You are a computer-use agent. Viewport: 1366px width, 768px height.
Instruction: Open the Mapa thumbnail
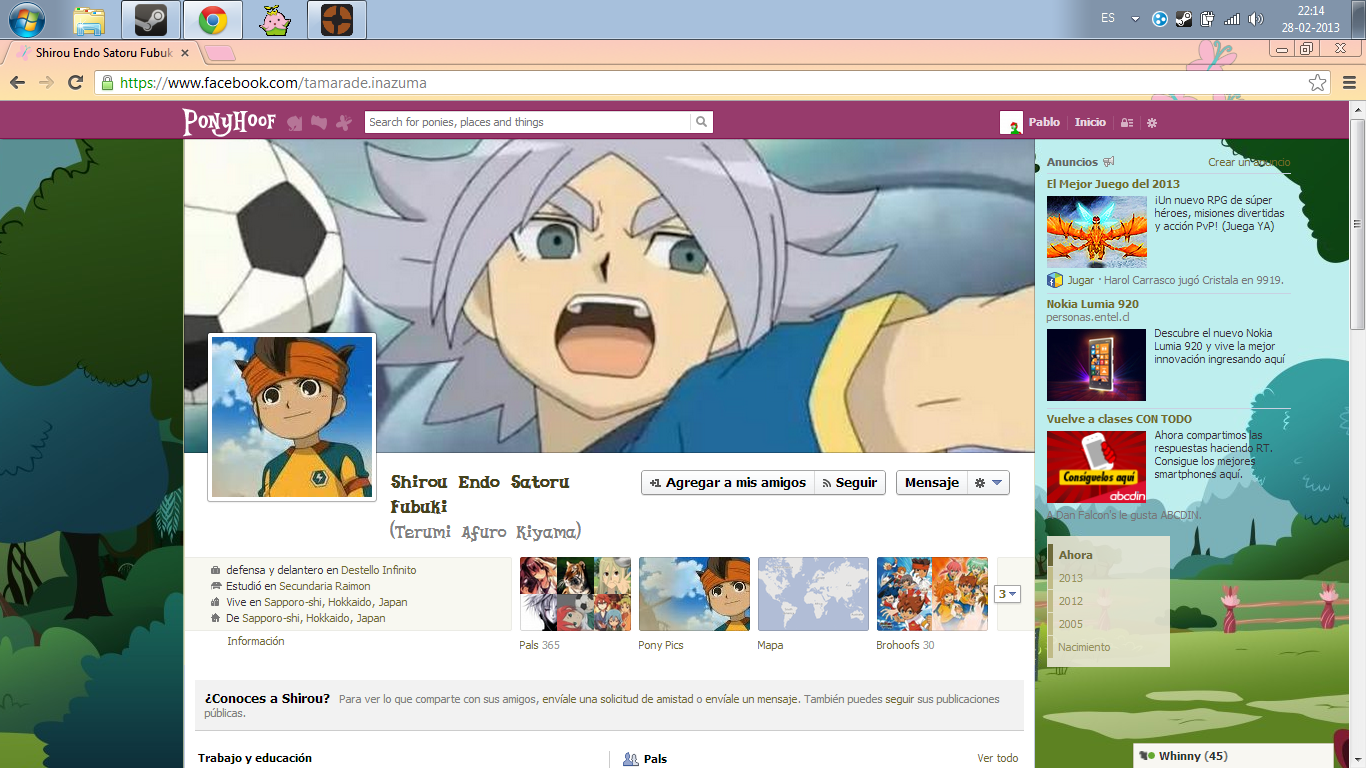pyautogui.click(x=813, y=594)
